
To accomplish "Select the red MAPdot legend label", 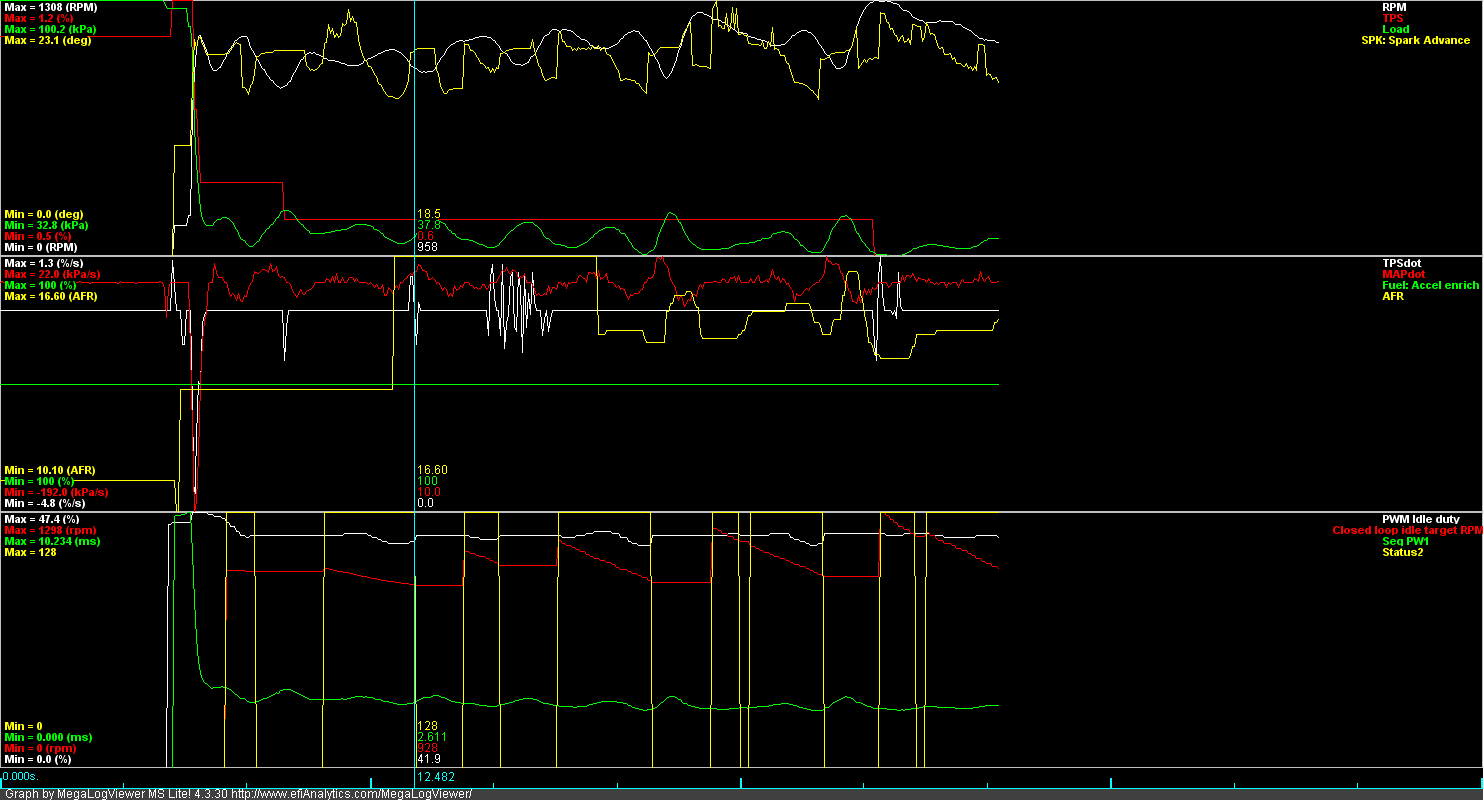I will [x=1403, y=274].
